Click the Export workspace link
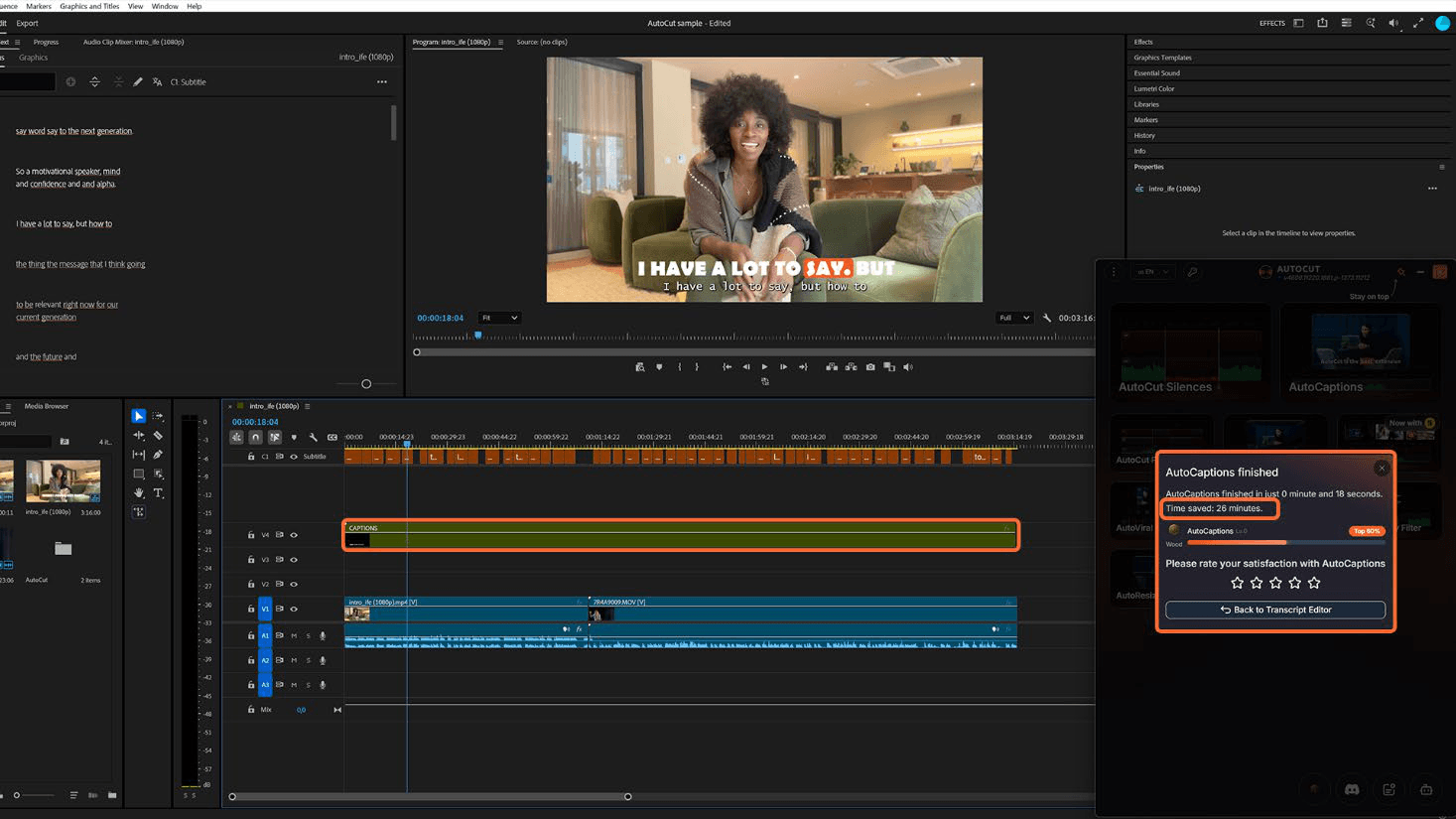The image size is (1456, 819). pyautogui.click(x=28, y=23)
